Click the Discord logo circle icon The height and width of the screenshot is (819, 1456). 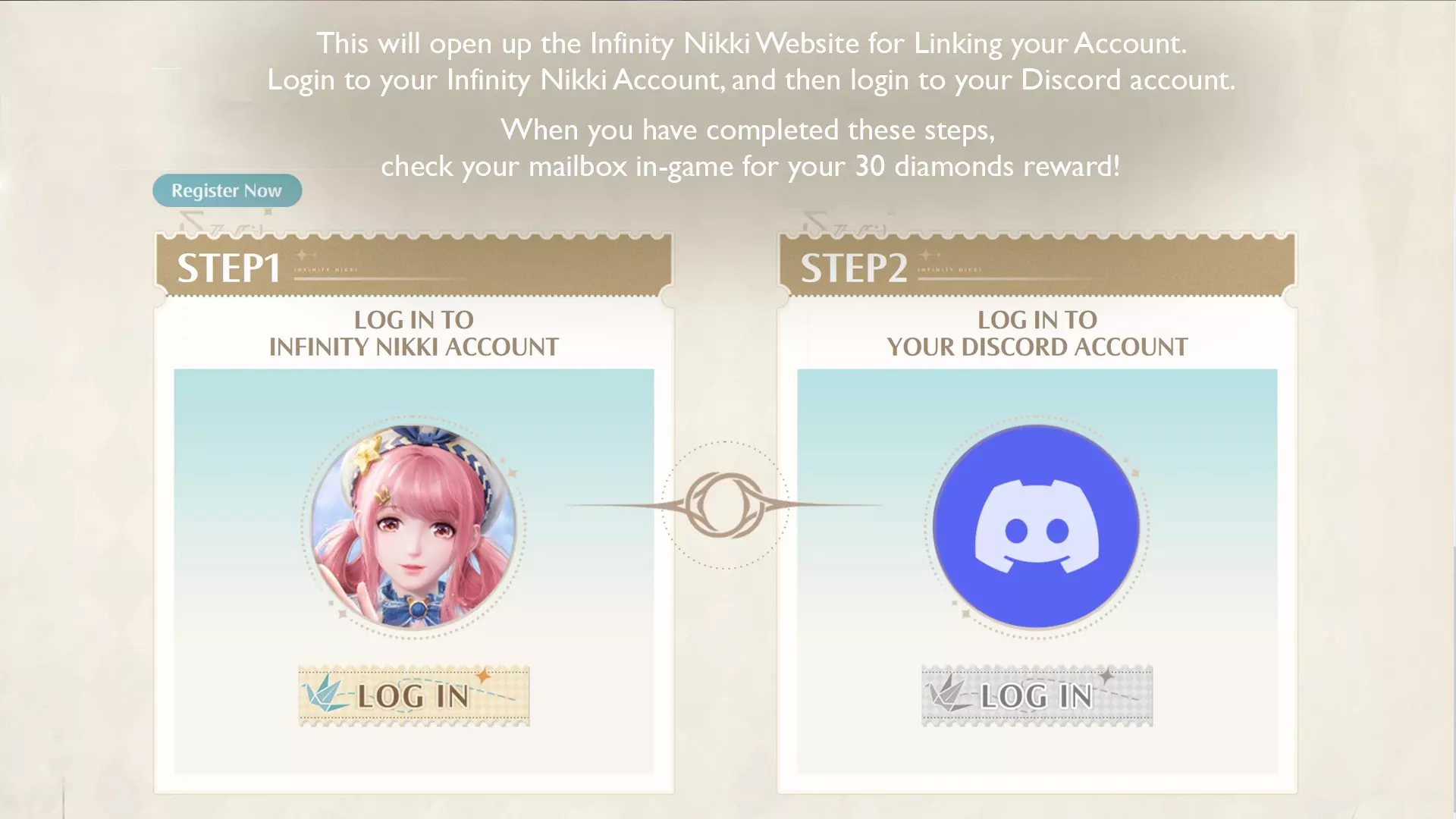(x=1036, y=528)
